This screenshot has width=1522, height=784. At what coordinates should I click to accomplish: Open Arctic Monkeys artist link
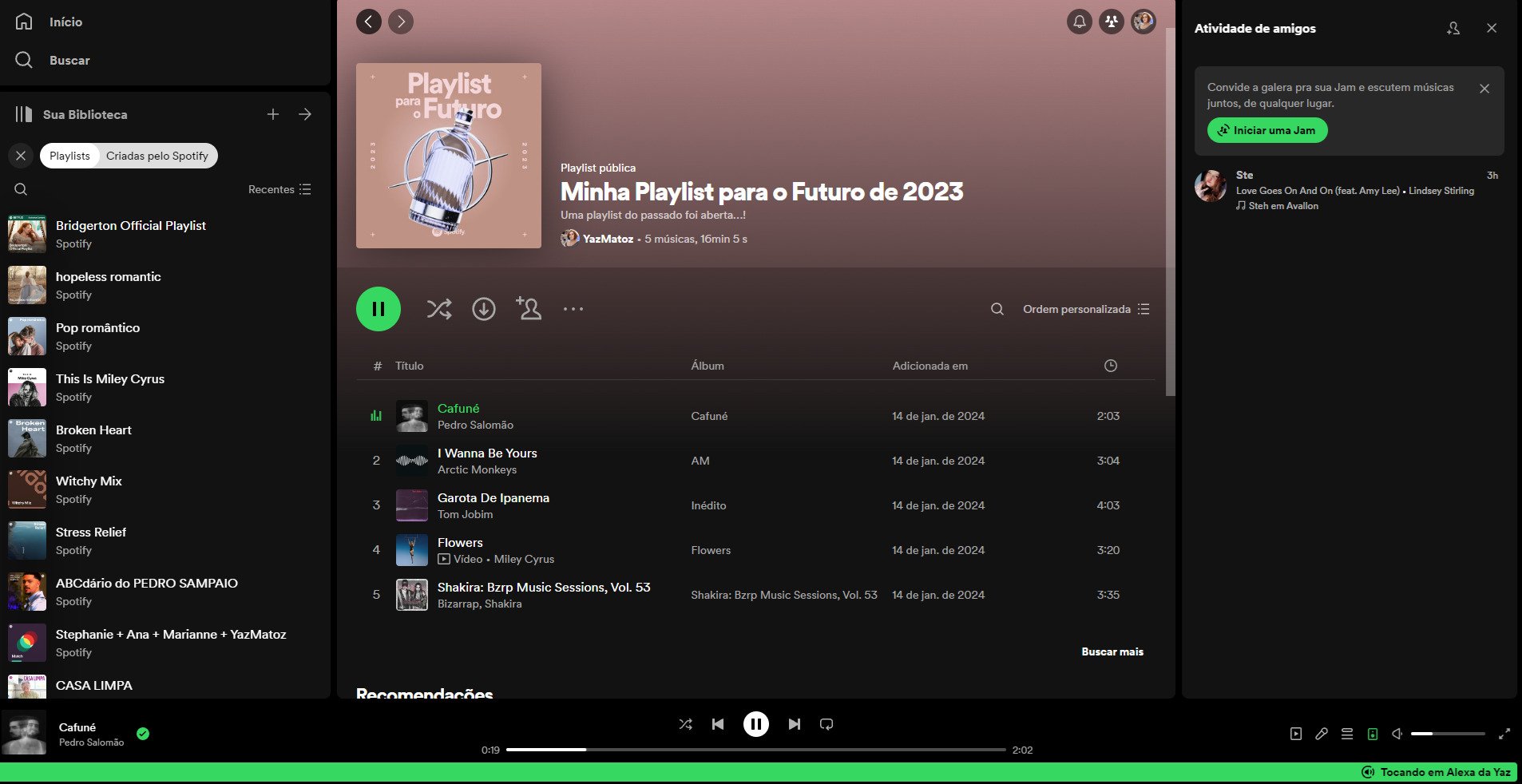pyautogui.click(x=477, y=469)
